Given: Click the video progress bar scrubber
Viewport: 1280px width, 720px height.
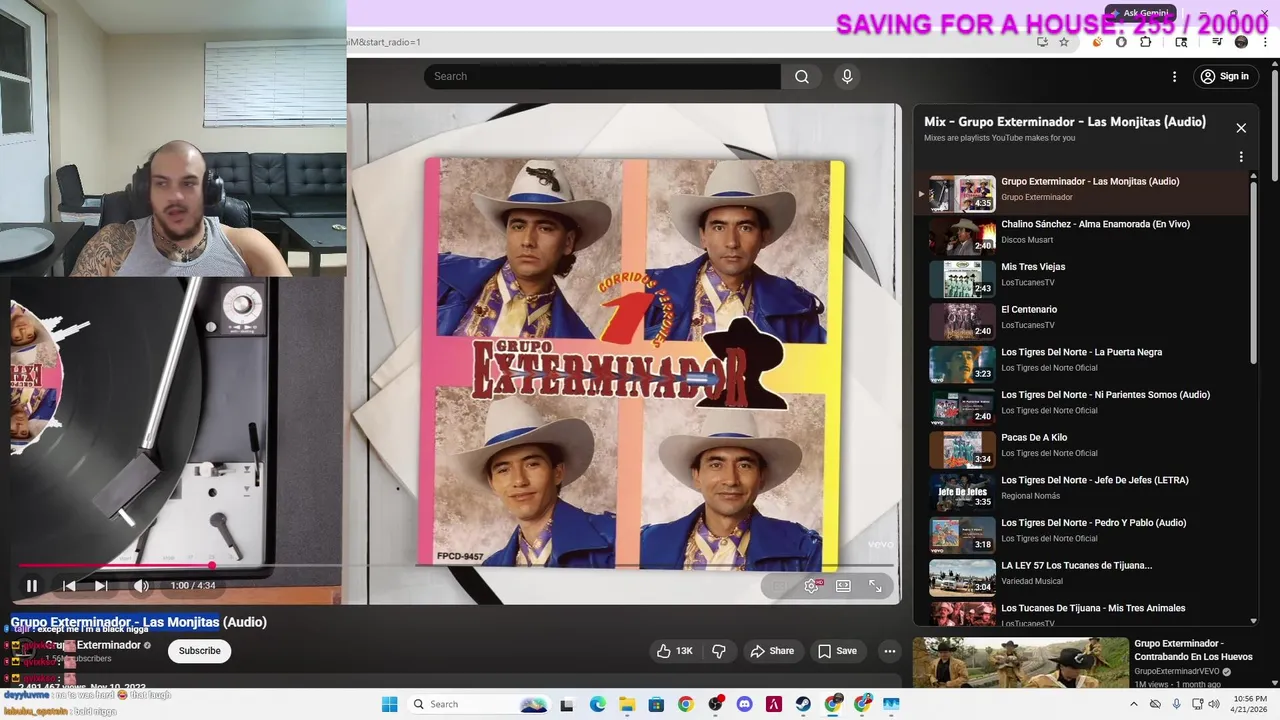Looking at the screenshot, I should click(x=212, y=566).
